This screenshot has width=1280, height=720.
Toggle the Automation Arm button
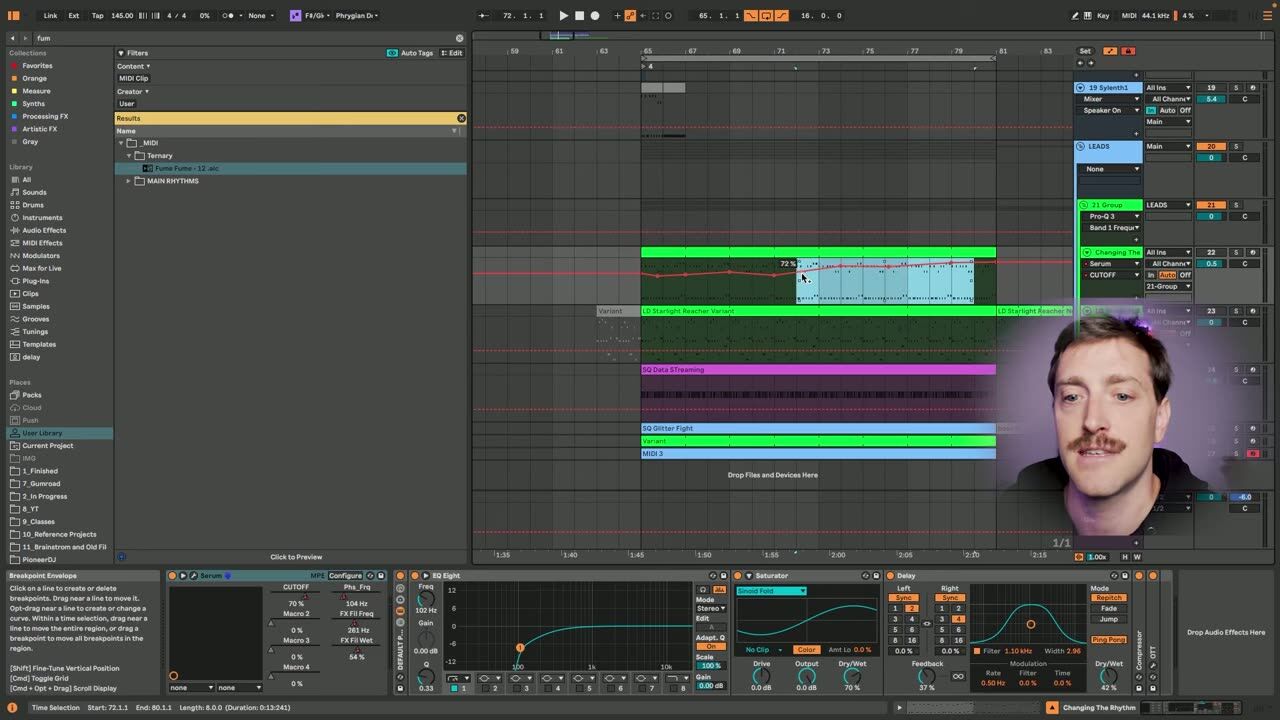[x=630, y=15]
